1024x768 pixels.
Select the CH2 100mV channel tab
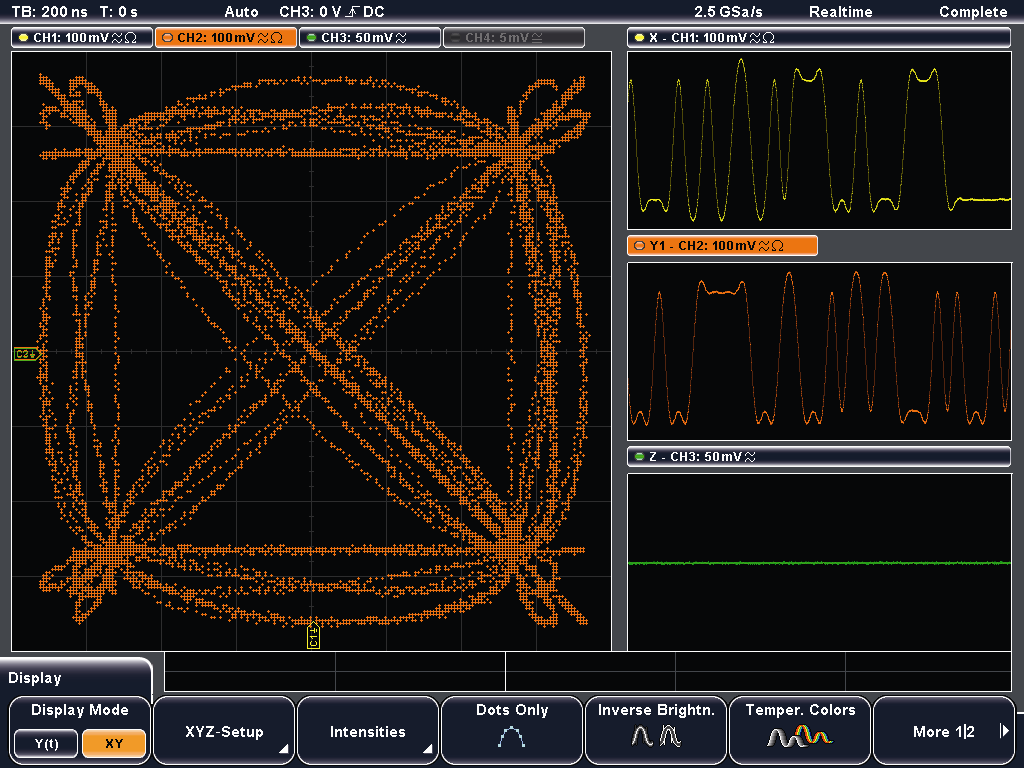point(226,38)
